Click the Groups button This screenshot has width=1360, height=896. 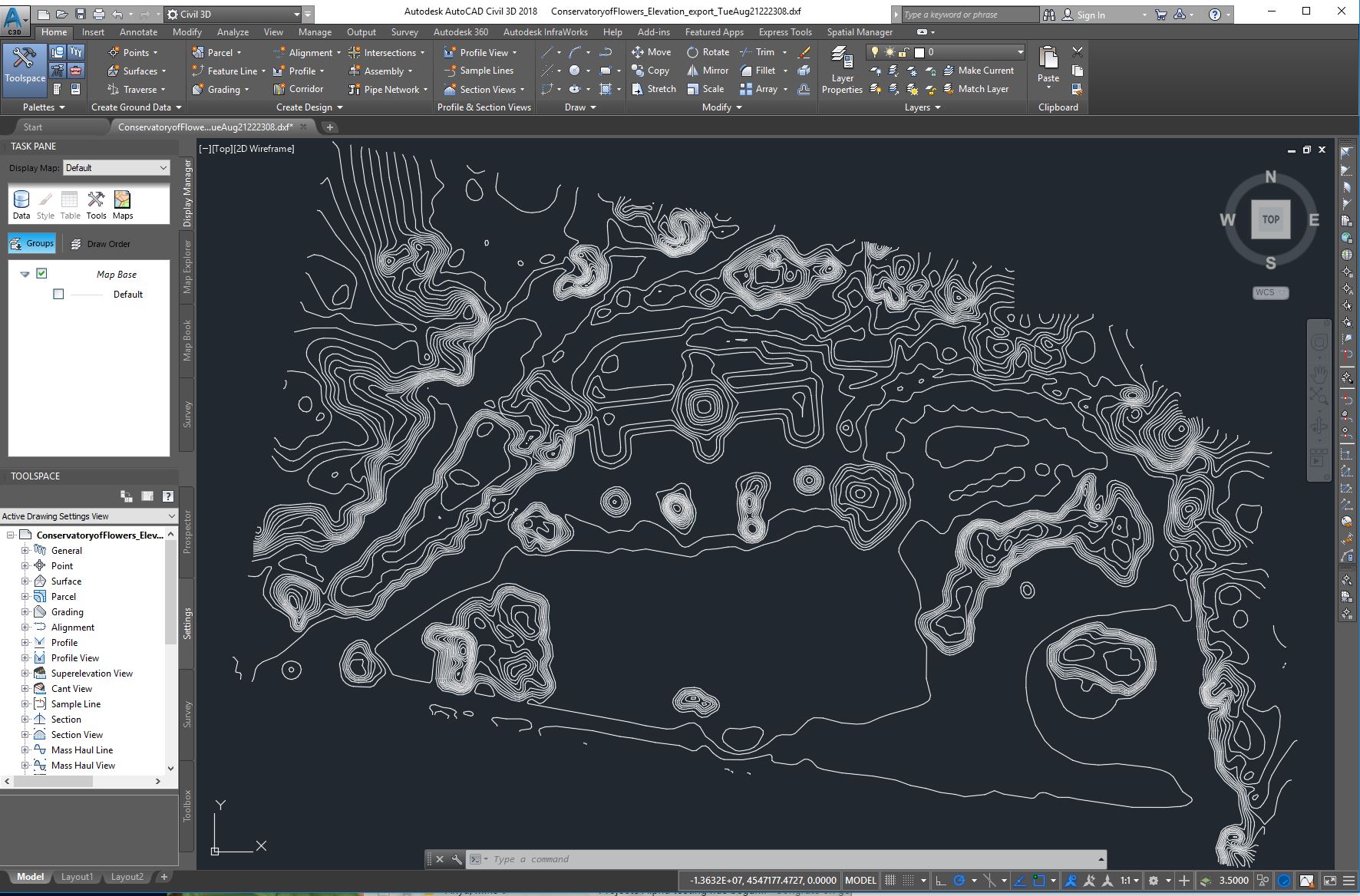click(x=32, y=242)
